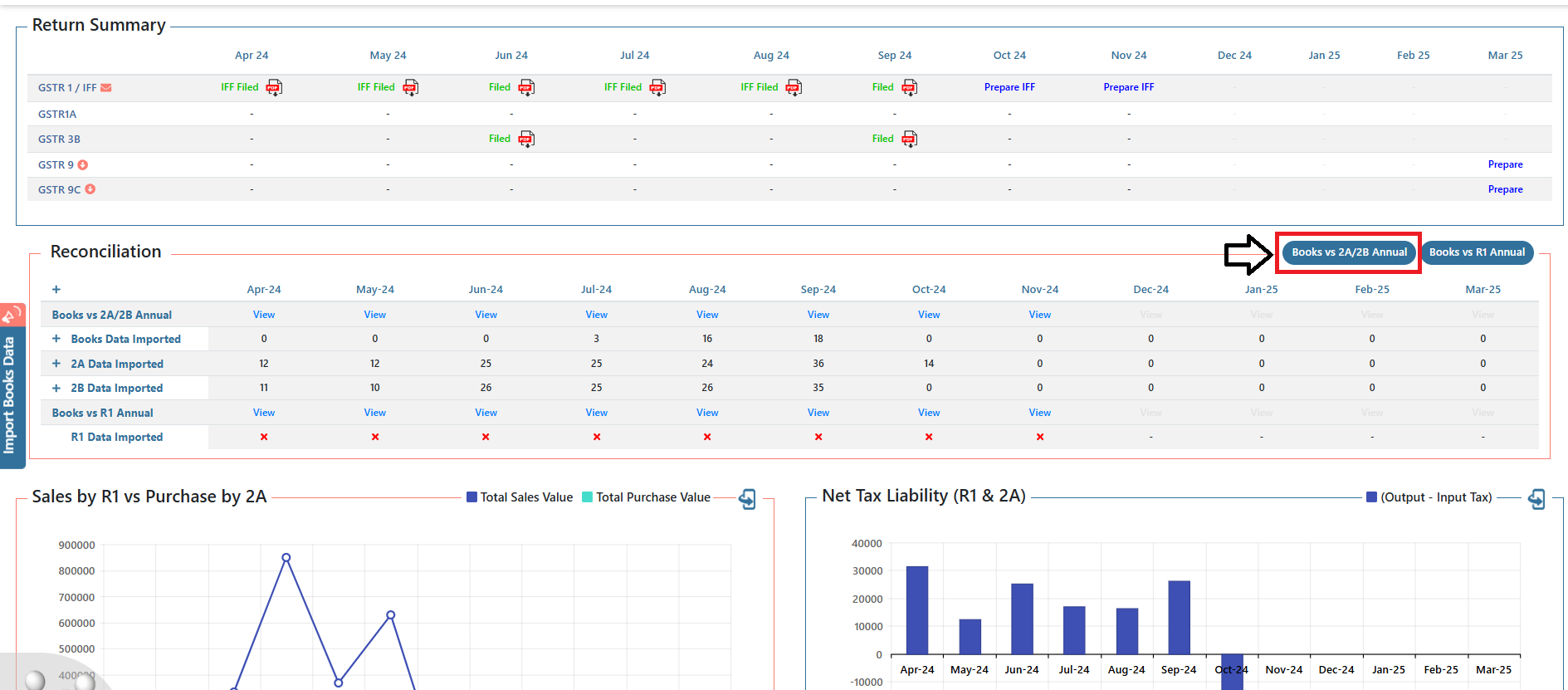Select the Jun-24 bar in Net Tax Liability chart

1022,619
